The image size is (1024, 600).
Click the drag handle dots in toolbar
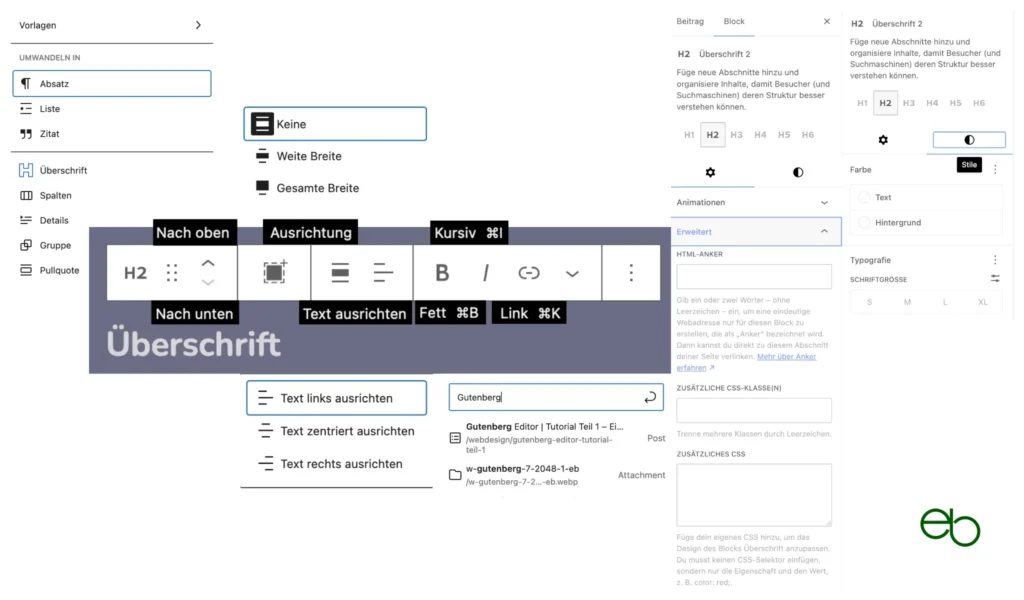pos(172,273)
